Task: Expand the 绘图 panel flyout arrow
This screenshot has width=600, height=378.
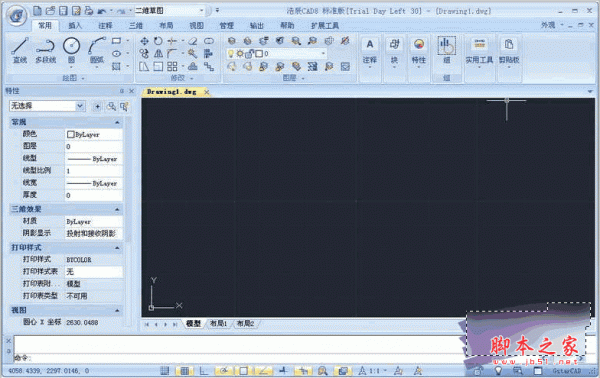Action: (83, 78)
